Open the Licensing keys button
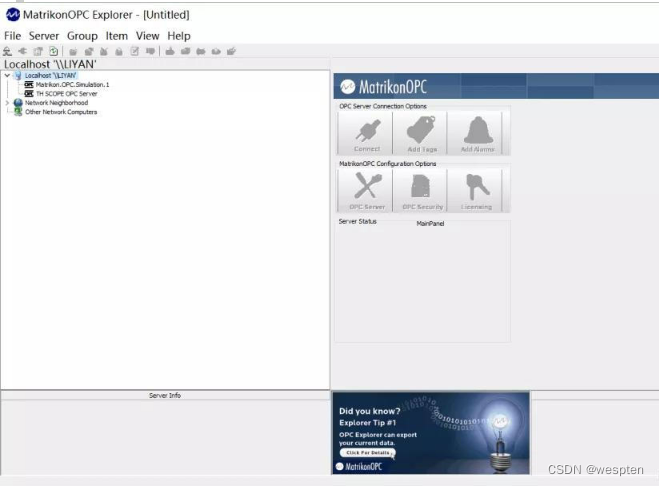This screenshot has height=486, width=659. (477, 191)
